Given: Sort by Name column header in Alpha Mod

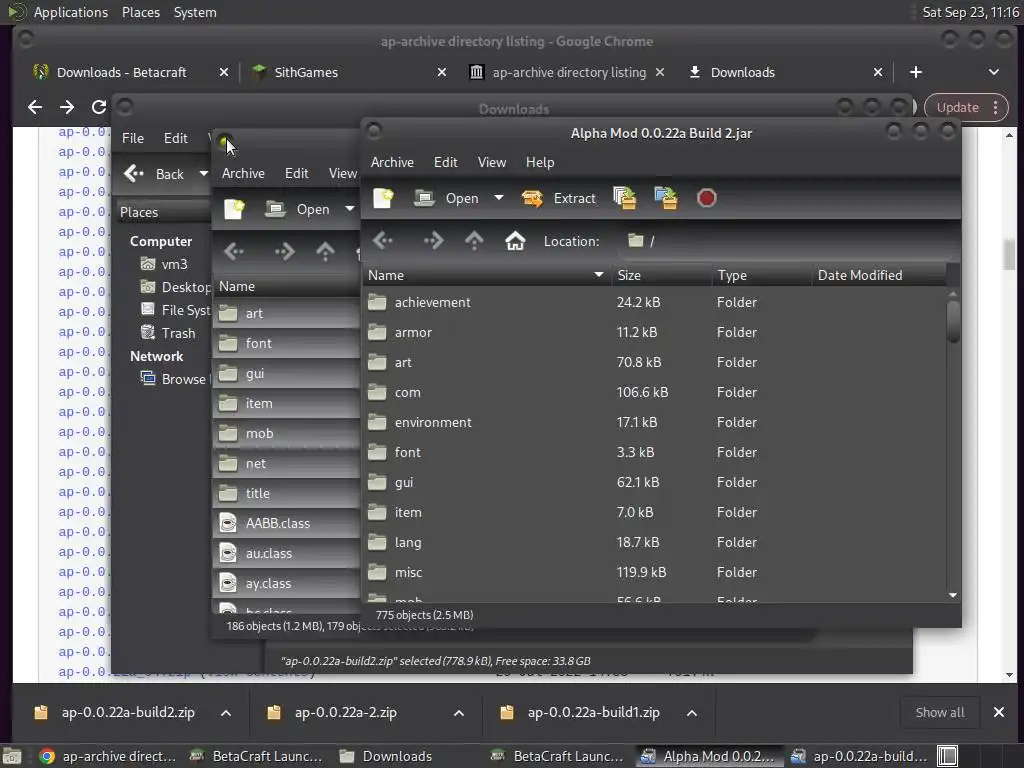Looking at the screenshot, I should pos(487,276).
